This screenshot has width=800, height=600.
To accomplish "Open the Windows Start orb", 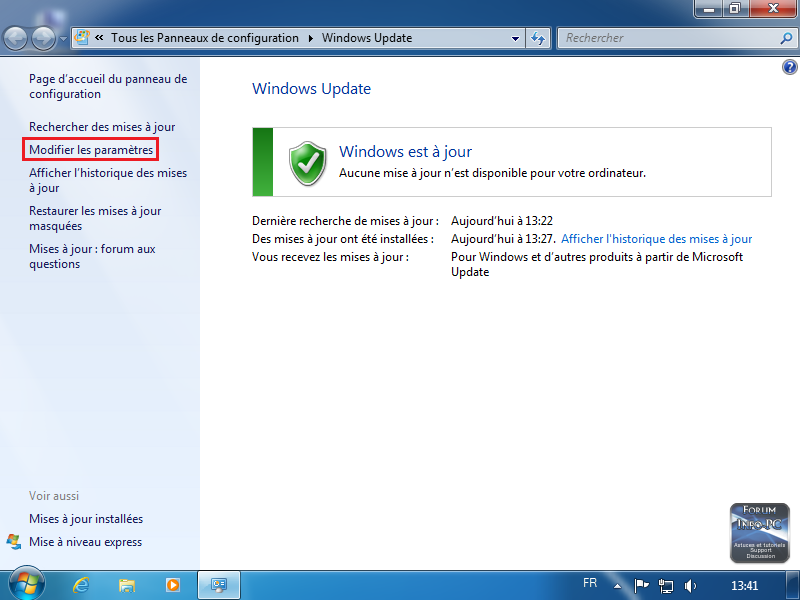I will [x=27, y=584].
